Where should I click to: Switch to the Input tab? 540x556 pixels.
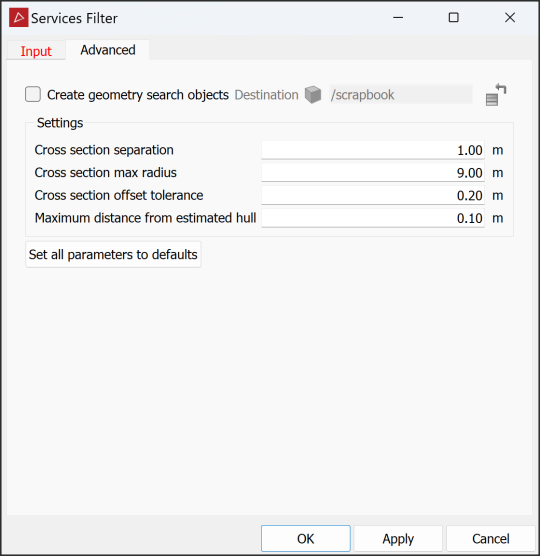(36, 51)
